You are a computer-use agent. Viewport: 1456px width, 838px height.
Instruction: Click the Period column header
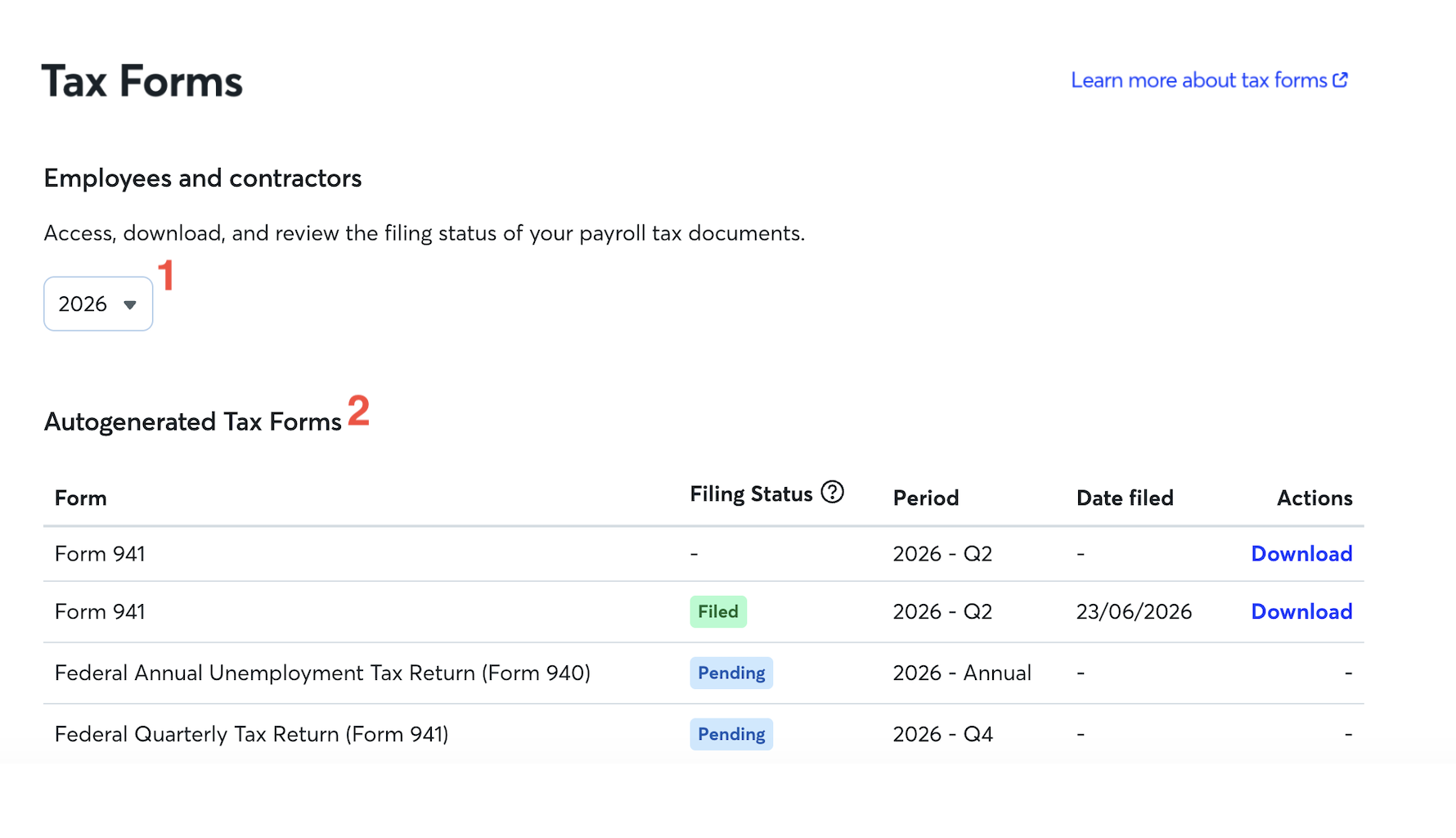click(925, 498)
